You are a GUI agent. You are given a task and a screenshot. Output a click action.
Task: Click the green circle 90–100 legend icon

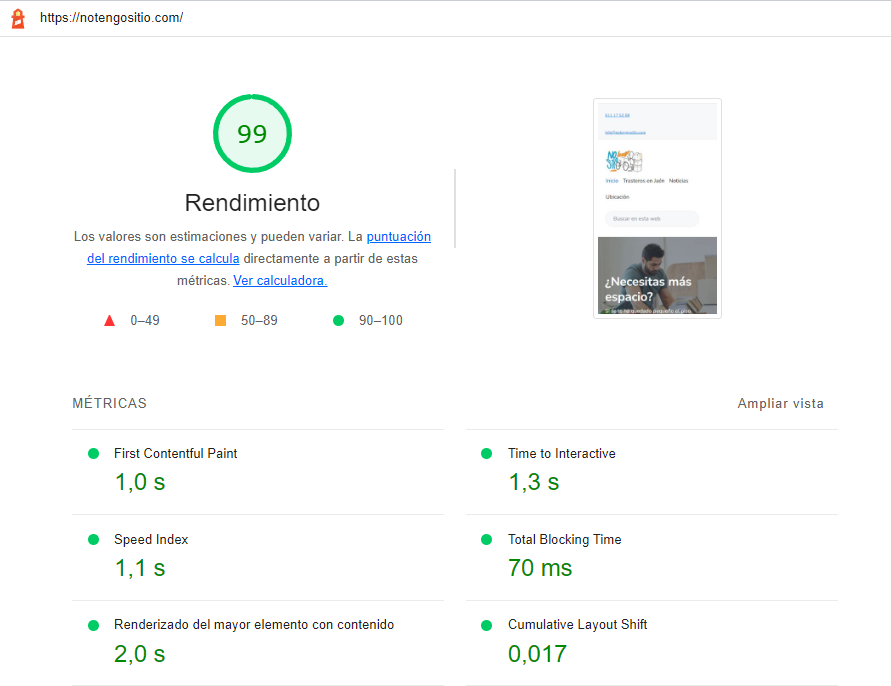click(338, 321)
